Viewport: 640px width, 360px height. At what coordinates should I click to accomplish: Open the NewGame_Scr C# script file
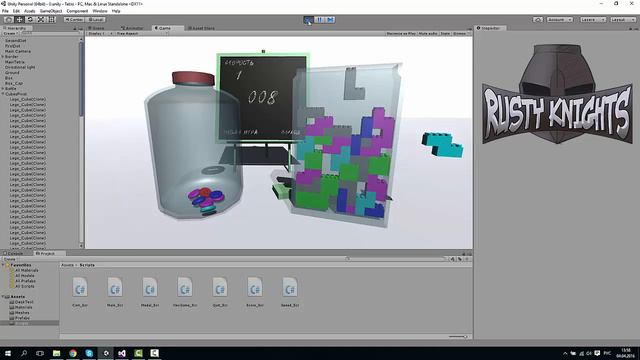click(185, 291)
